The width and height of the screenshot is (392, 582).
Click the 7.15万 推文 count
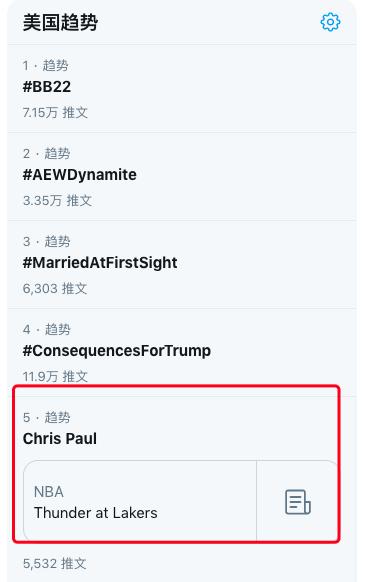pyautogui.click(x=55, y=112)
